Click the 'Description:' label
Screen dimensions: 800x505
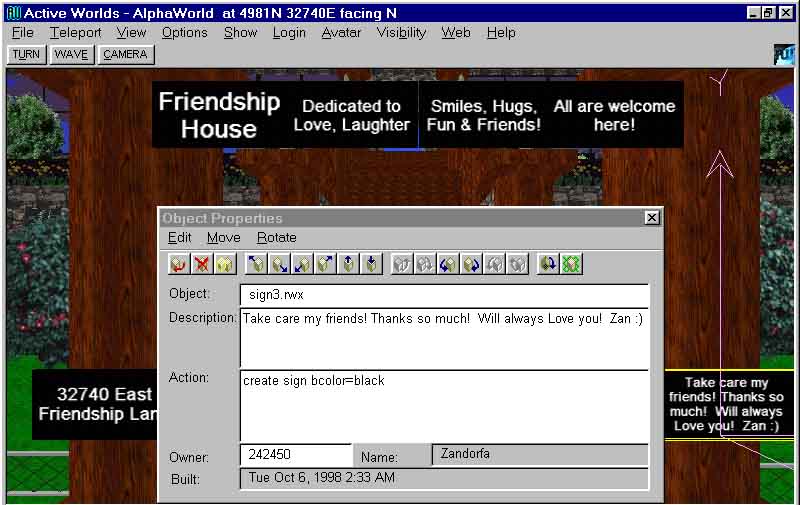(x=203, y=317)
